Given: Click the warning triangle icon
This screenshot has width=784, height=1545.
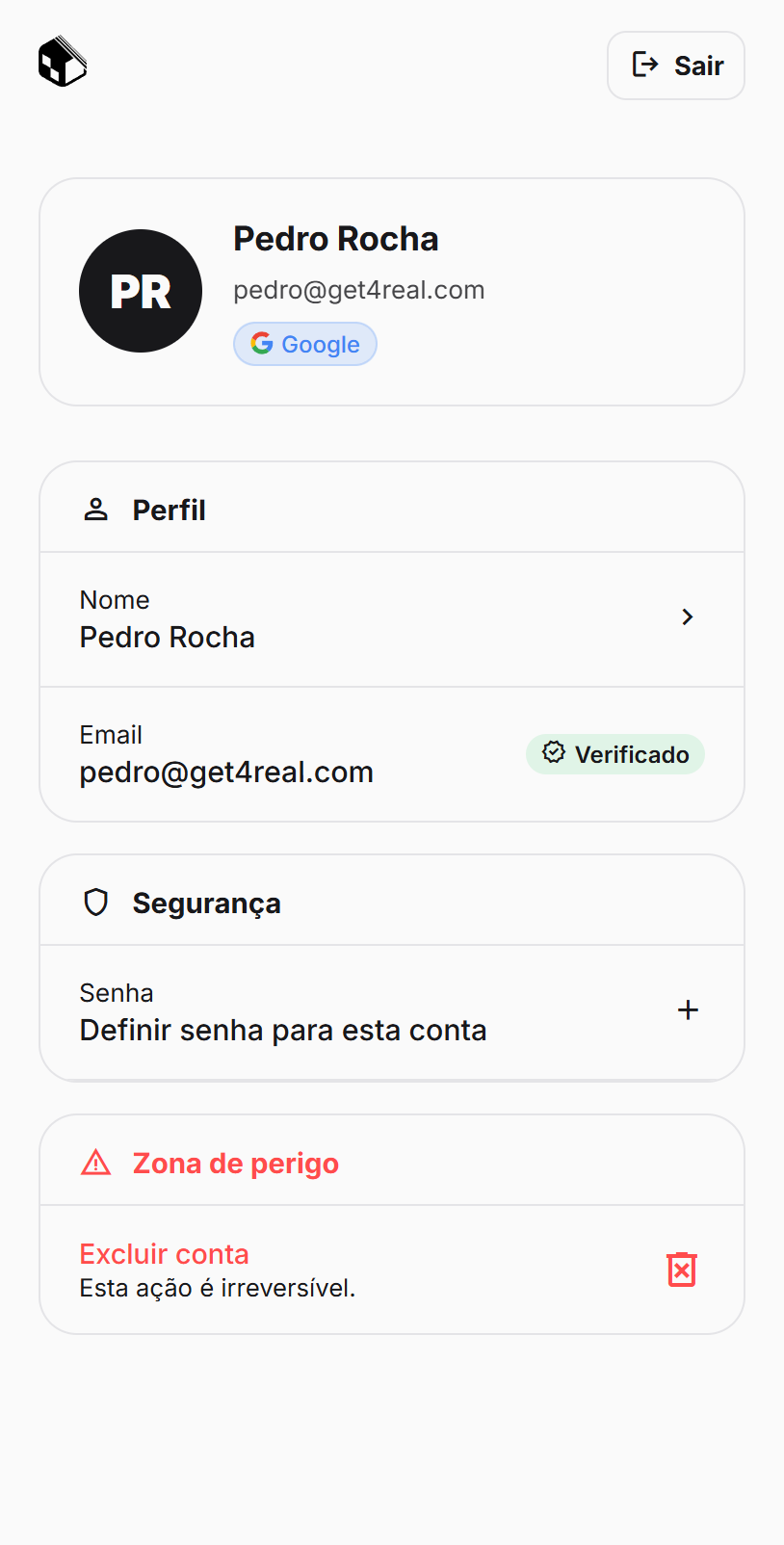Looking at the screenshot, I should (96, 1163).
